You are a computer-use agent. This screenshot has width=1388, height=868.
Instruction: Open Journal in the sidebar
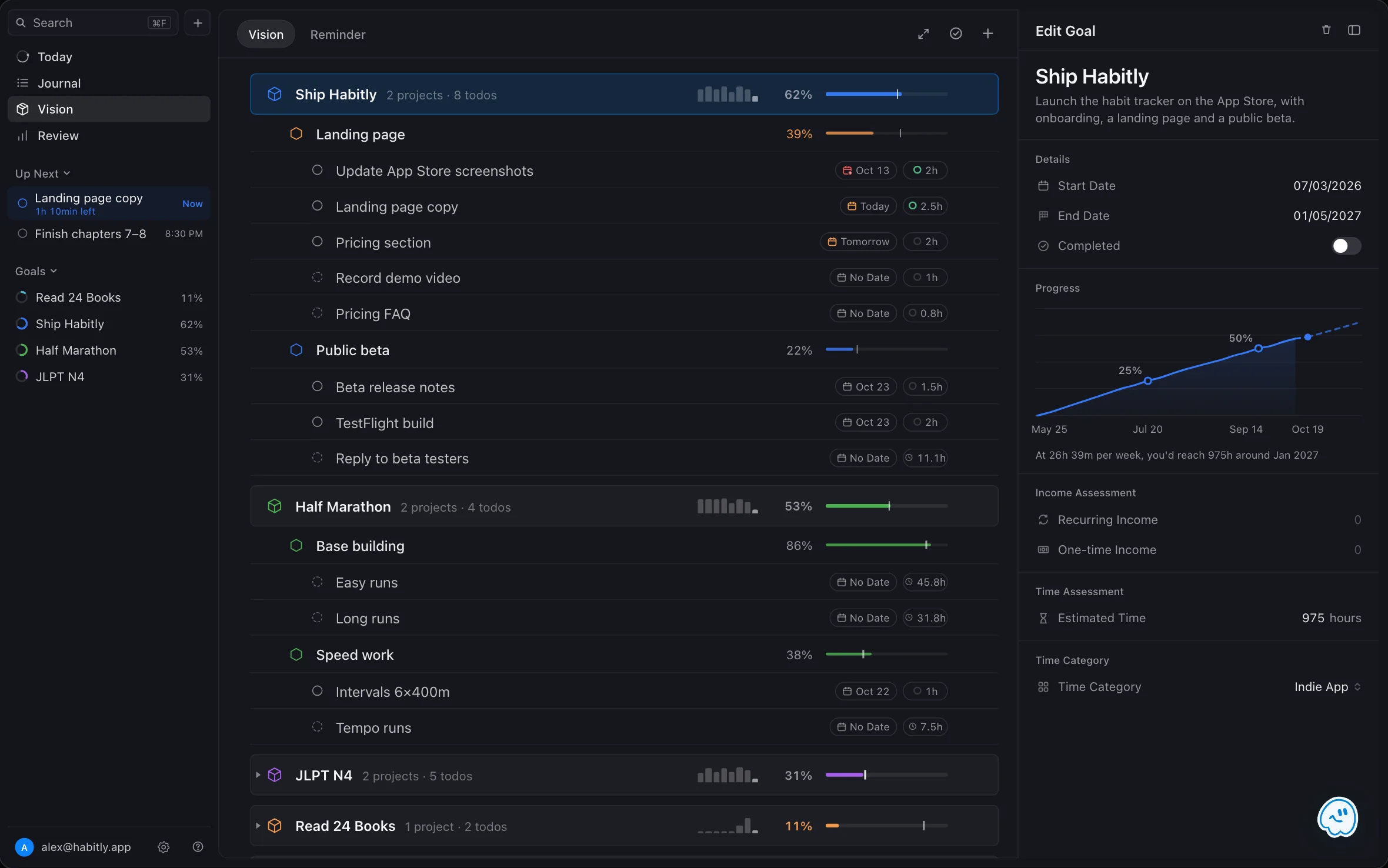click(x=109, y=83)
